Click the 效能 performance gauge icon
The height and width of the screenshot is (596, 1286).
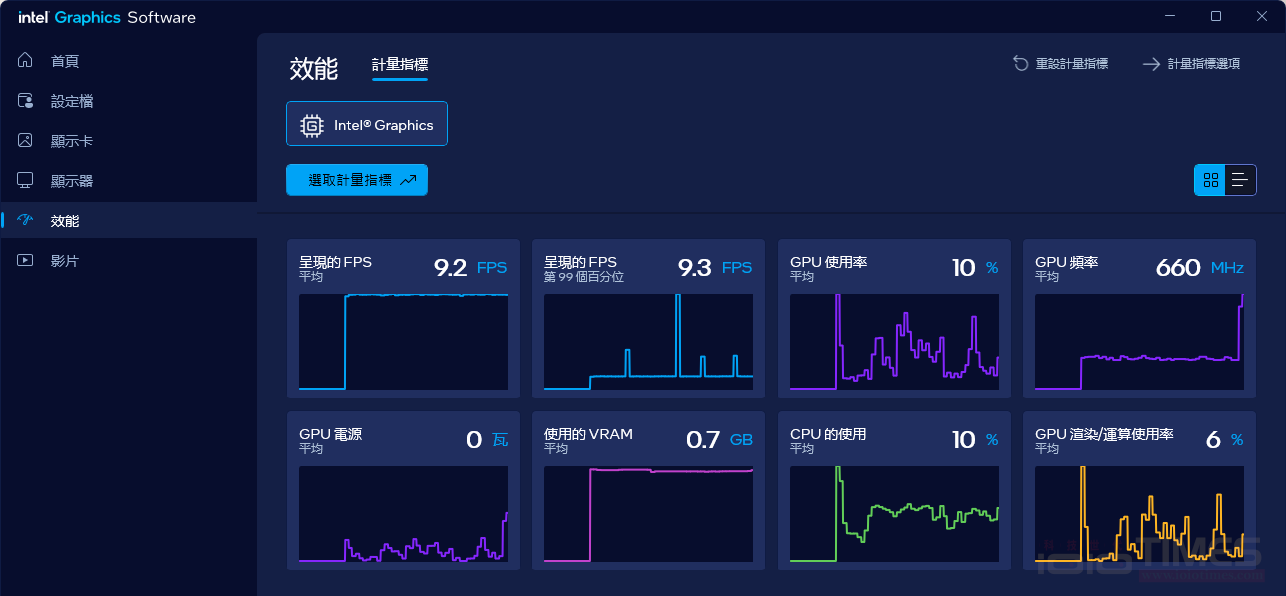point(26,221)
